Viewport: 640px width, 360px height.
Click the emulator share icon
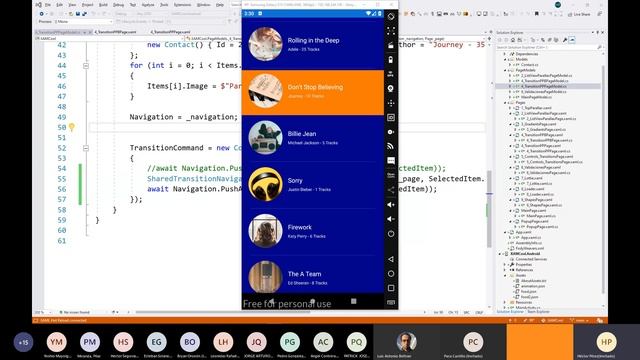(x=391, y=190)
